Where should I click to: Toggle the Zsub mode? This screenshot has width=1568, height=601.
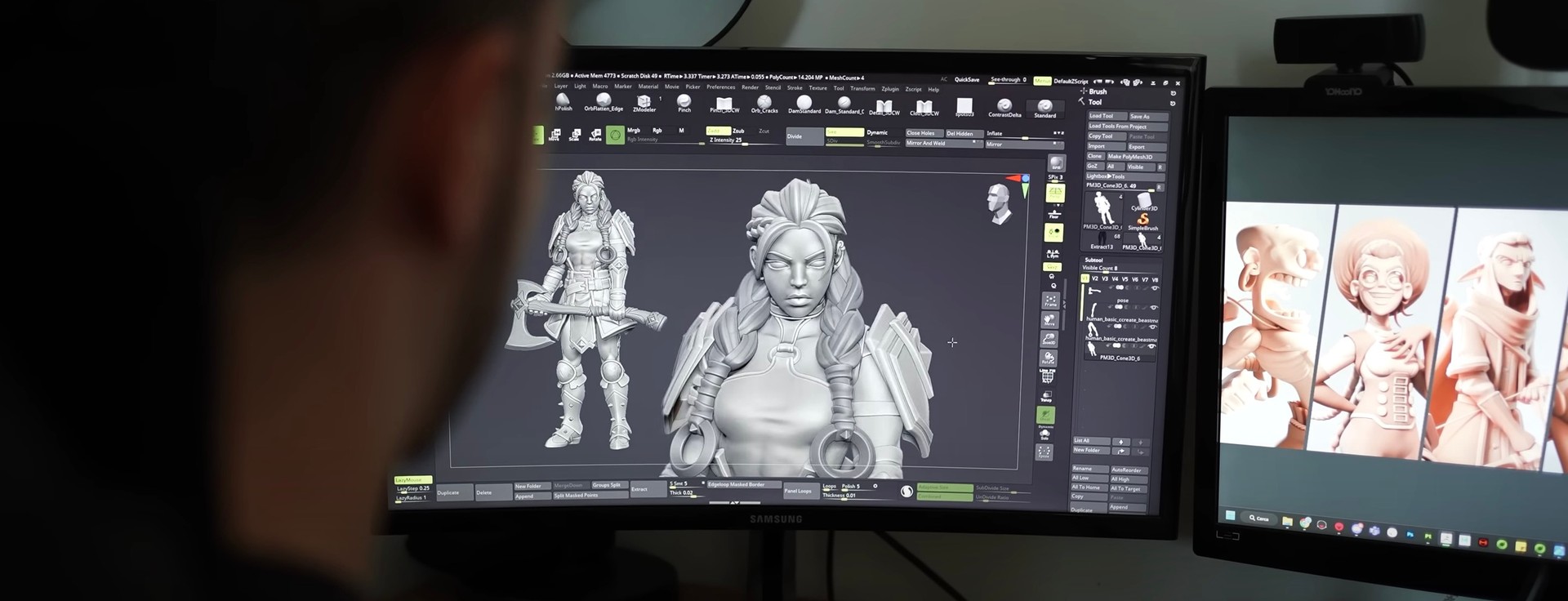[x=739, y=131]
